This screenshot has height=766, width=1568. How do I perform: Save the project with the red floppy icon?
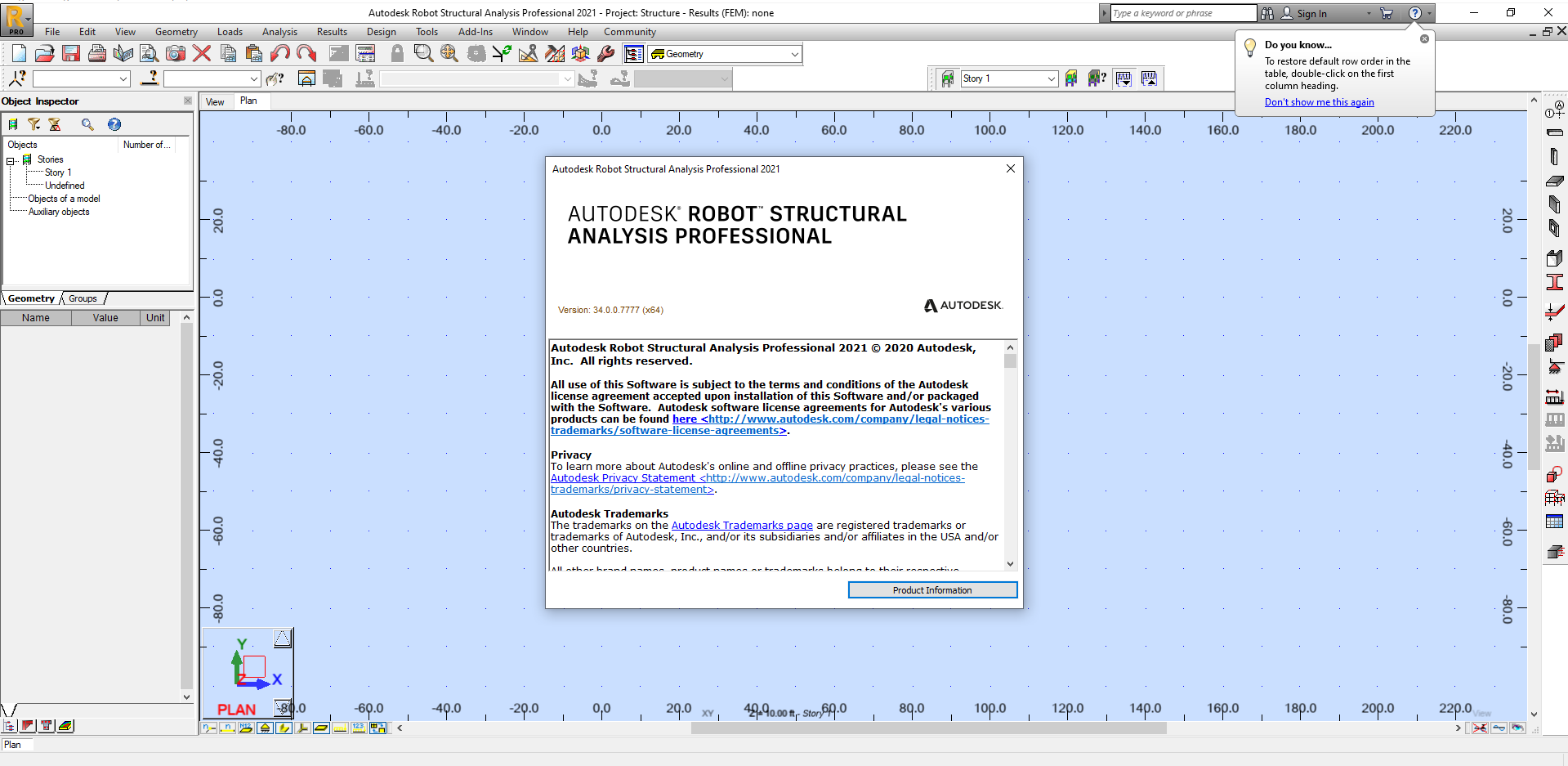click(71, 54)
